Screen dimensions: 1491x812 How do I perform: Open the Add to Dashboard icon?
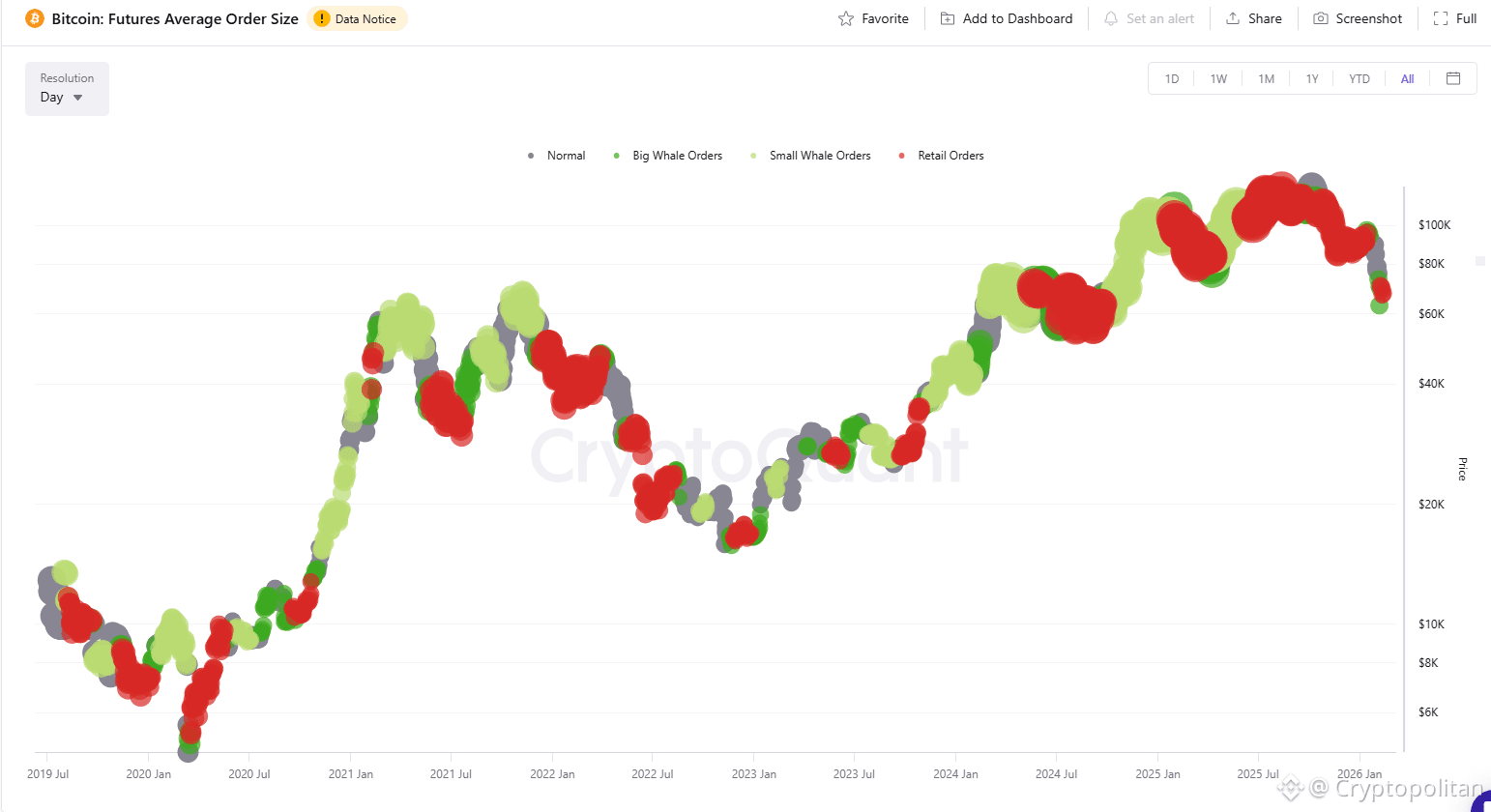point(947,17)
